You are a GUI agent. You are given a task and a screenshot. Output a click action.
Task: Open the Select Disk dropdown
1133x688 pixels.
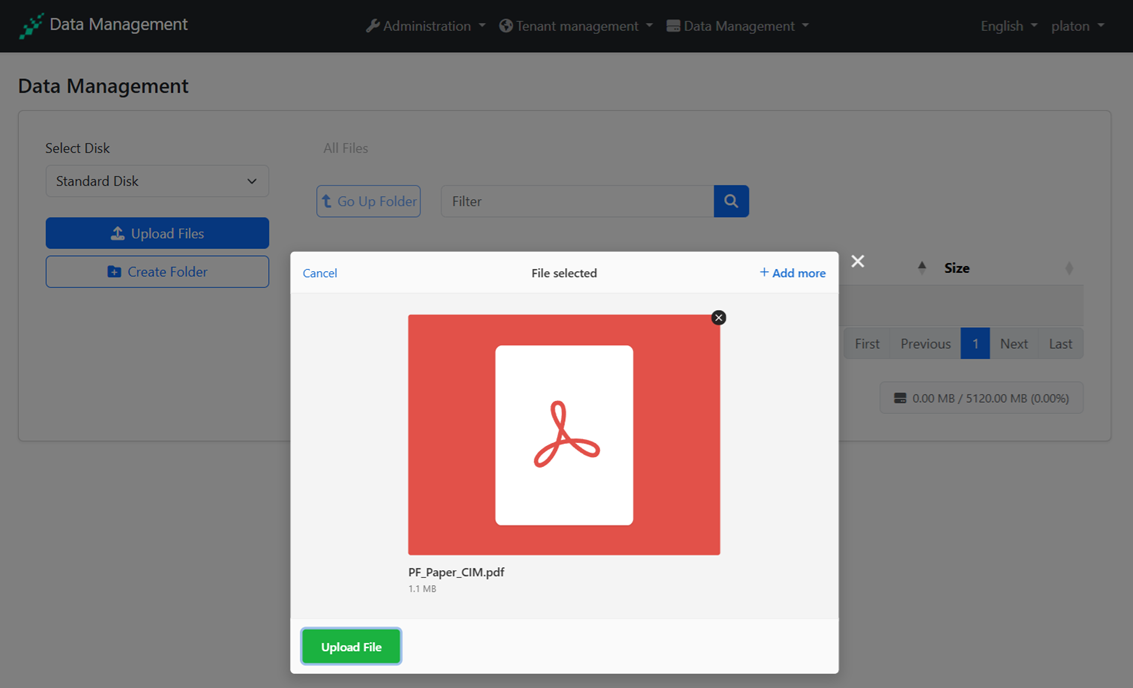point(157,181)
